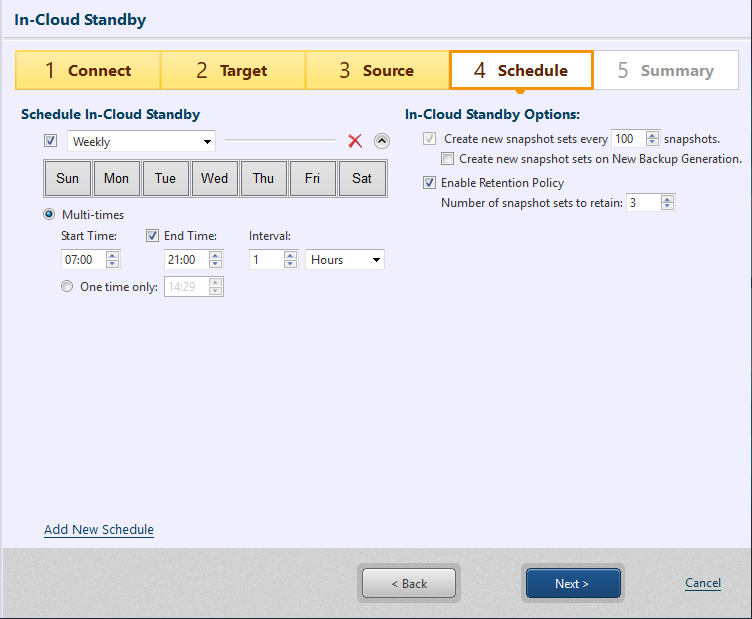This screenshot has width=752, height=619.
Task: Toggle the Mon day button
Action: coord(117,179)
